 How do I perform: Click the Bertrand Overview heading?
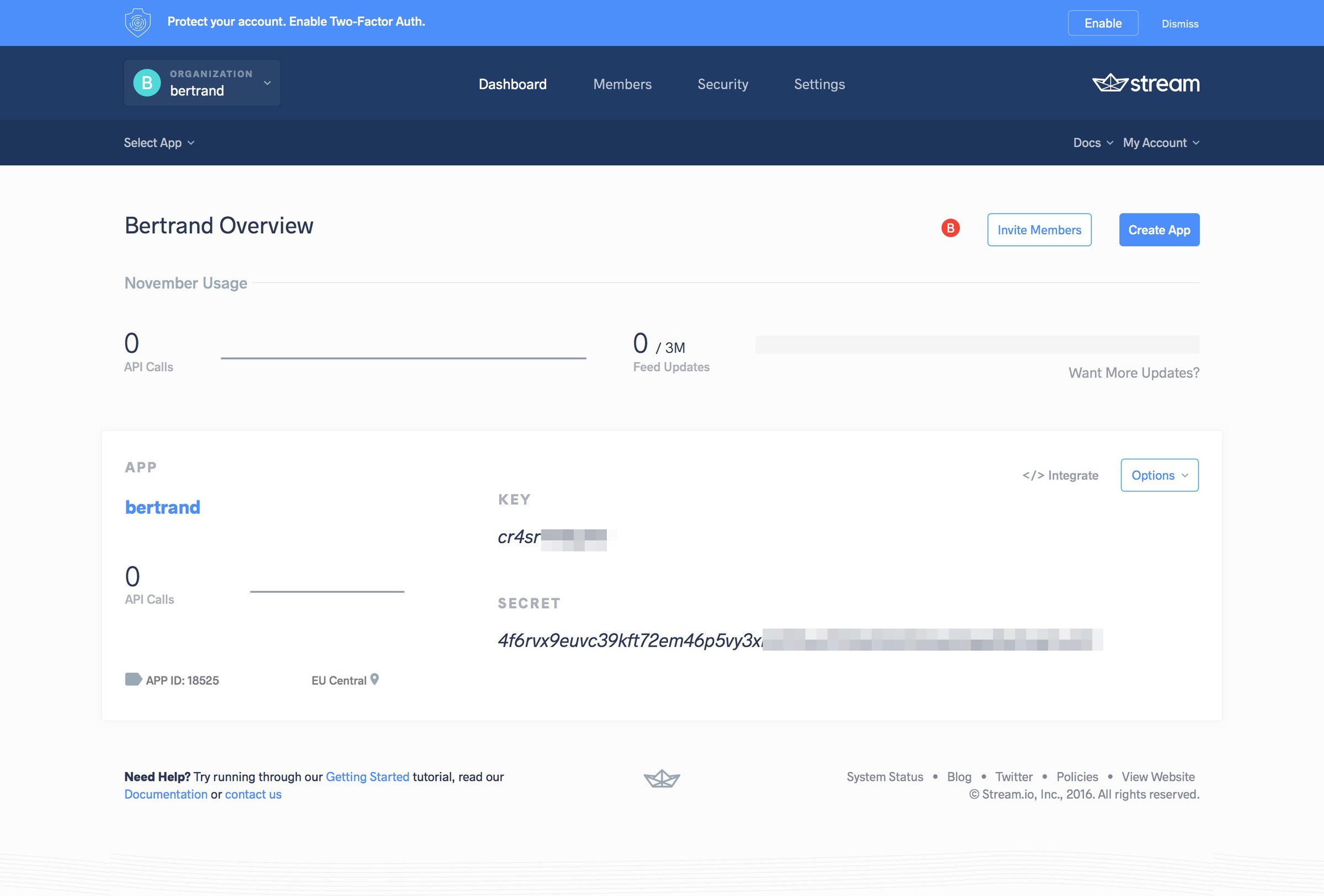(x=219, y=226)
